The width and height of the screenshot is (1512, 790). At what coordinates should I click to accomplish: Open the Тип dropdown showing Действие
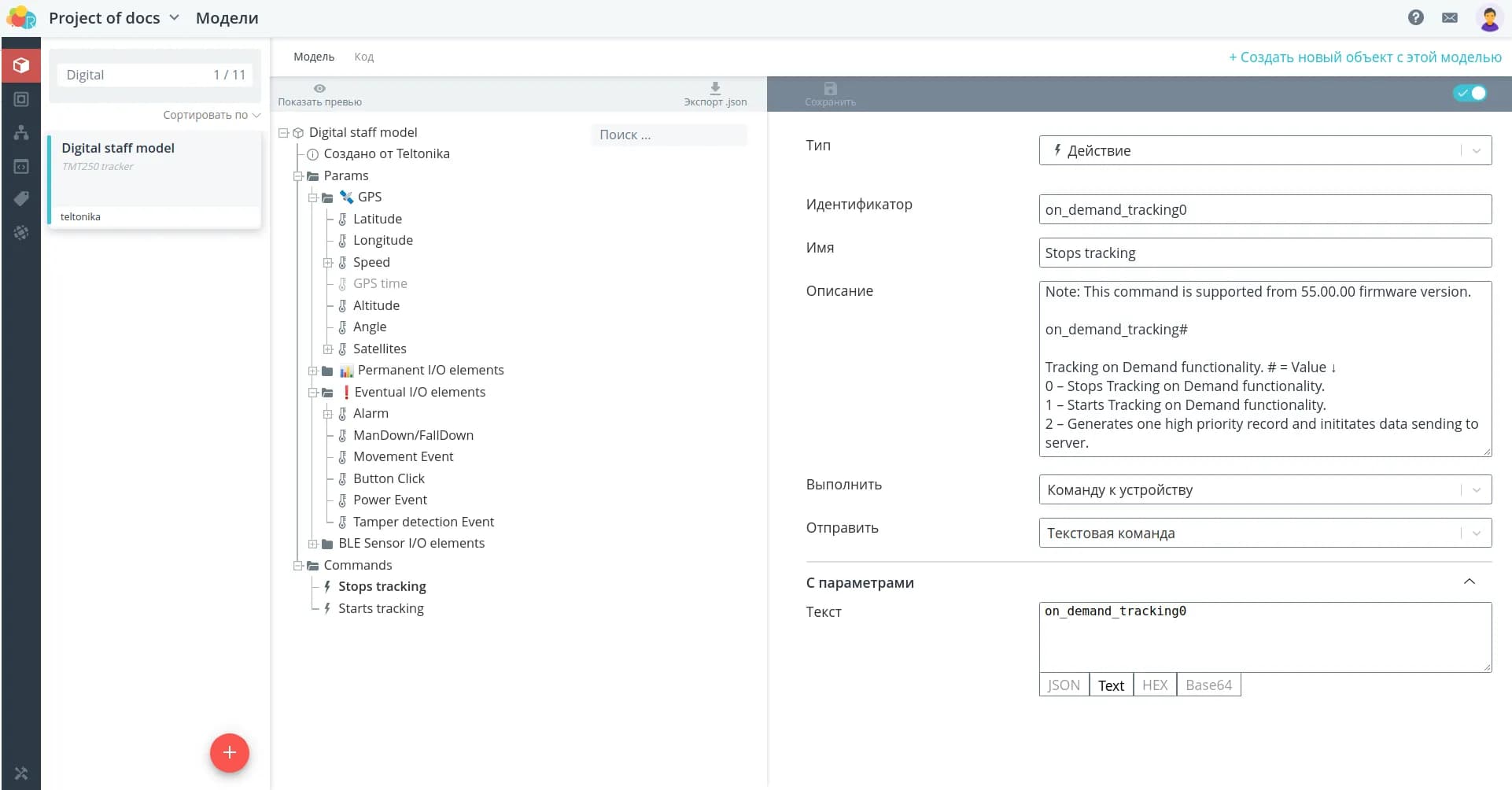point(1264,150)
